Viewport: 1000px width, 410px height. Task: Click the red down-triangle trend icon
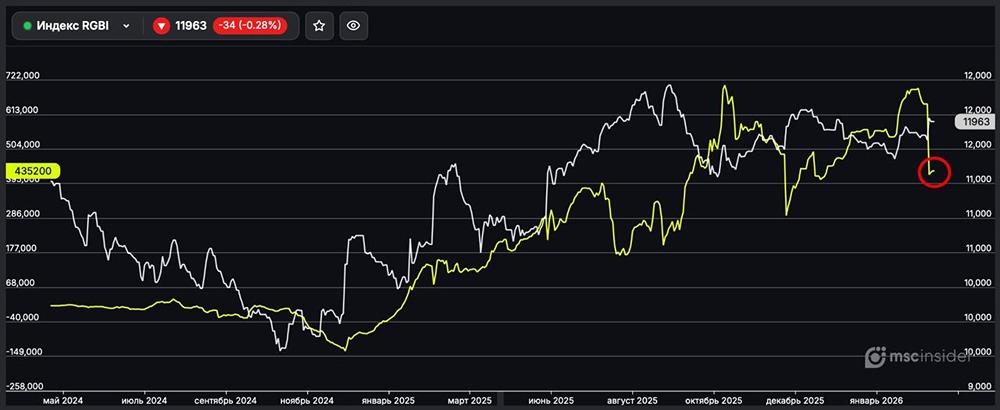161,27
